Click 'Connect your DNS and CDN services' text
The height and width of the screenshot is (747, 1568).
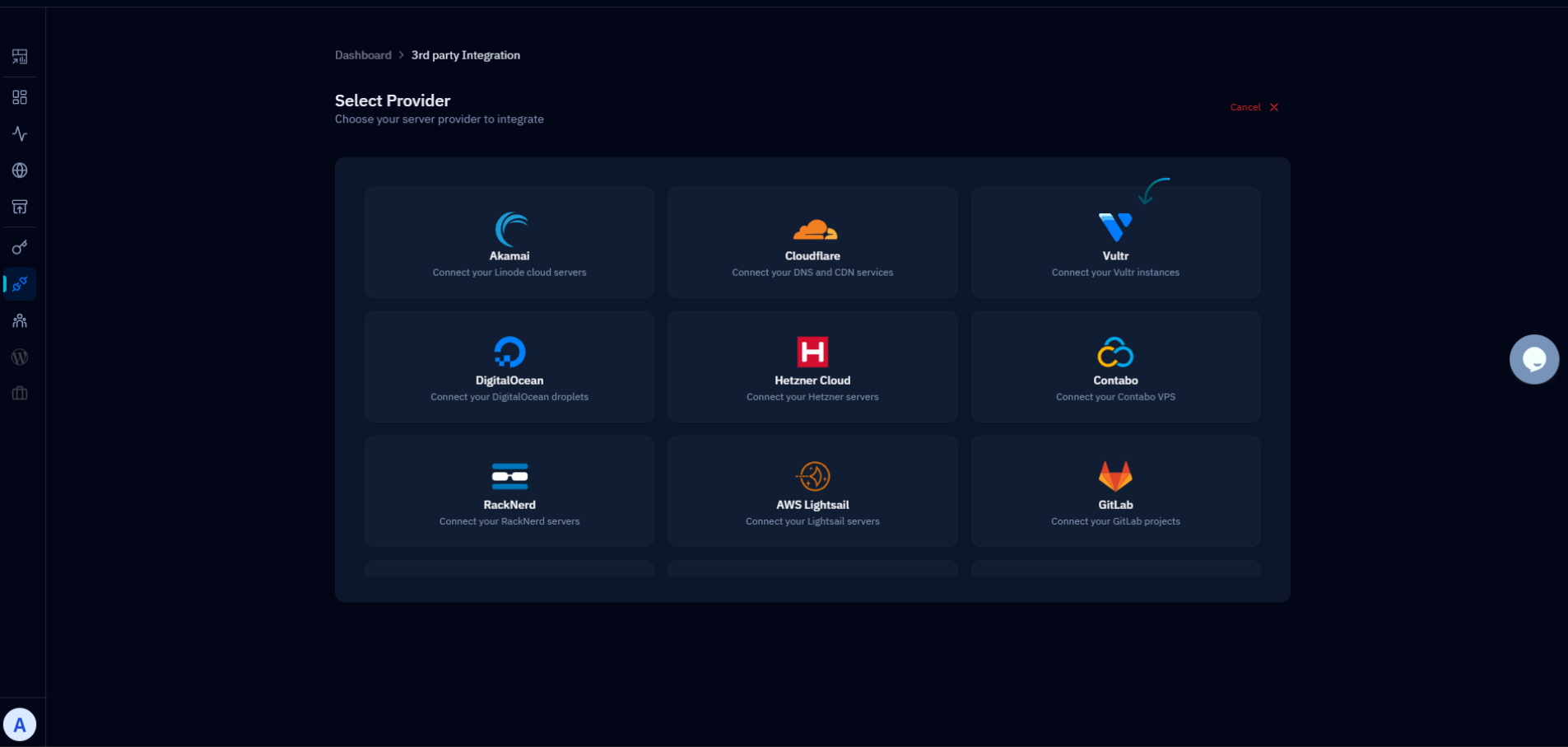[812, 273]
